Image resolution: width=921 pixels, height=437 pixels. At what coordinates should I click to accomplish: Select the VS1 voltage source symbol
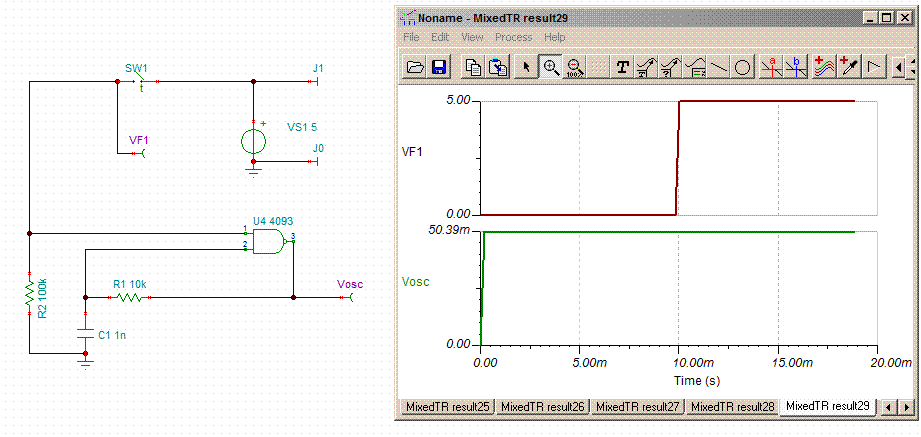pos(254,141)
